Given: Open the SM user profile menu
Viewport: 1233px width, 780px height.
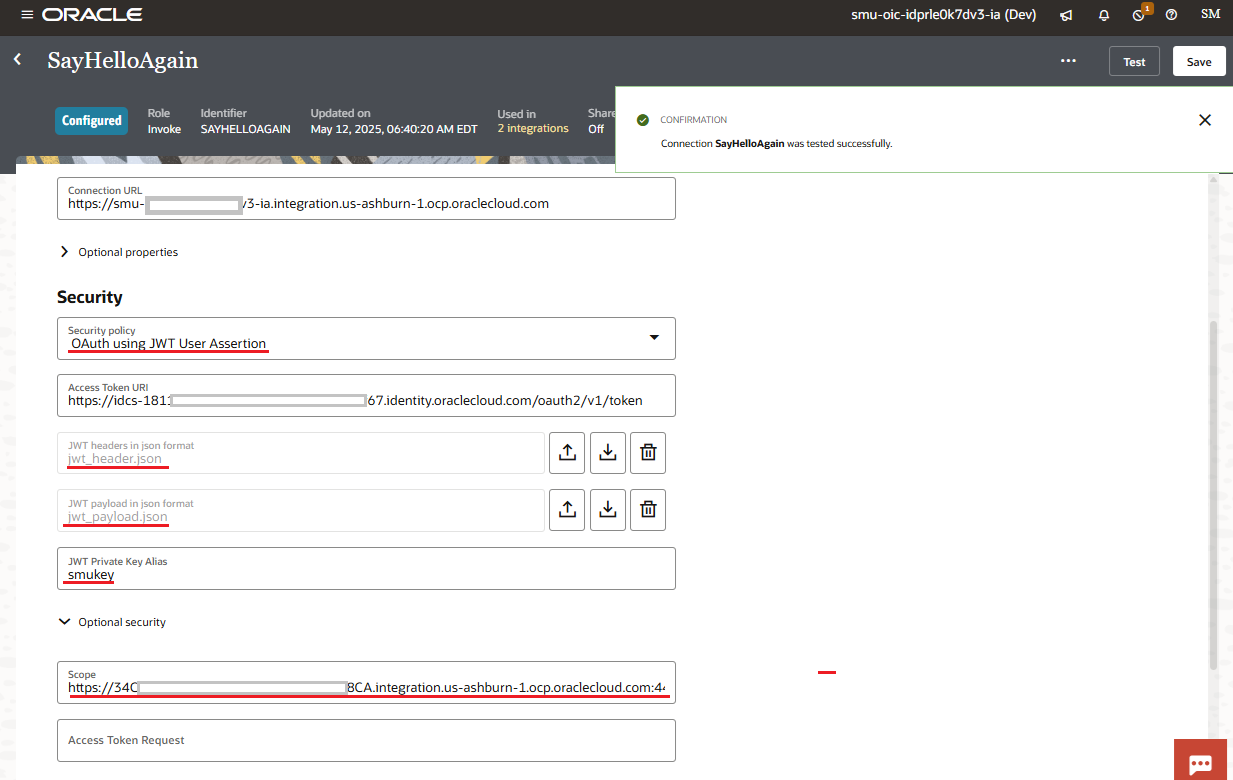Looking at the screenshot, I should pos(1210,15).
